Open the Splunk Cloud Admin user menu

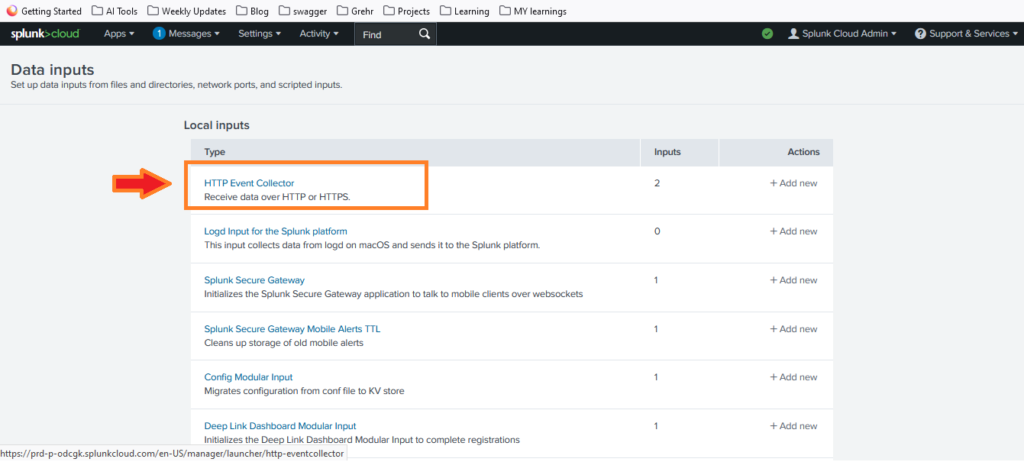tap(842, 34)
